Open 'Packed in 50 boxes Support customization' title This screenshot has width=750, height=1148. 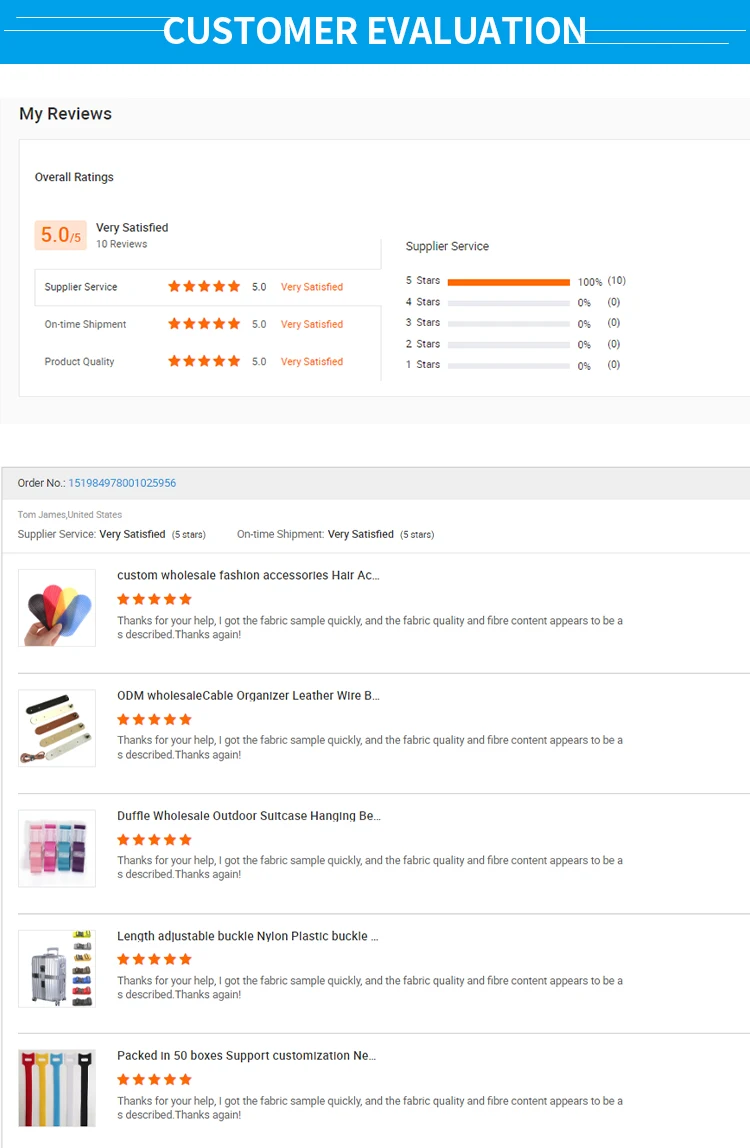[248, 1056]
